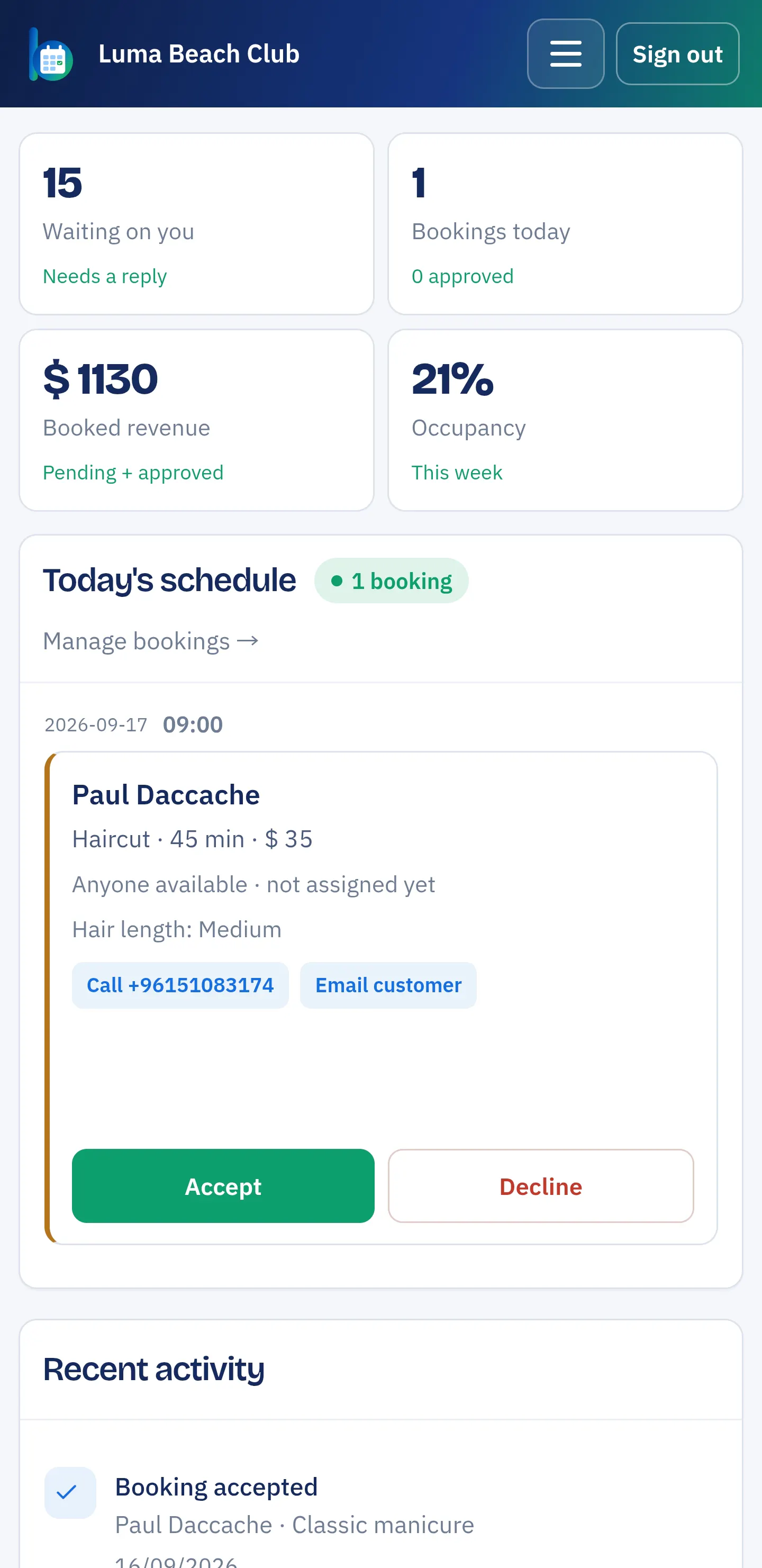Select the Luma Beach Club title

click(199, 54)
